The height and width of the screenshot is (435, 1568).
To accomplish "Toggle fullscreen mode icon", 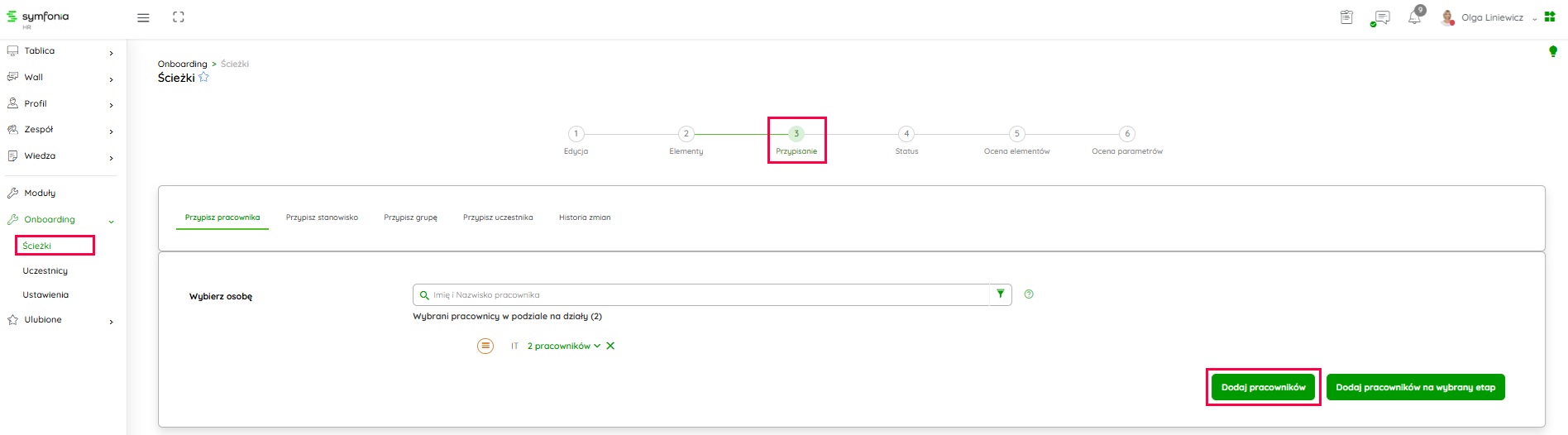I will pyautogui.click(x=179, y=17).
